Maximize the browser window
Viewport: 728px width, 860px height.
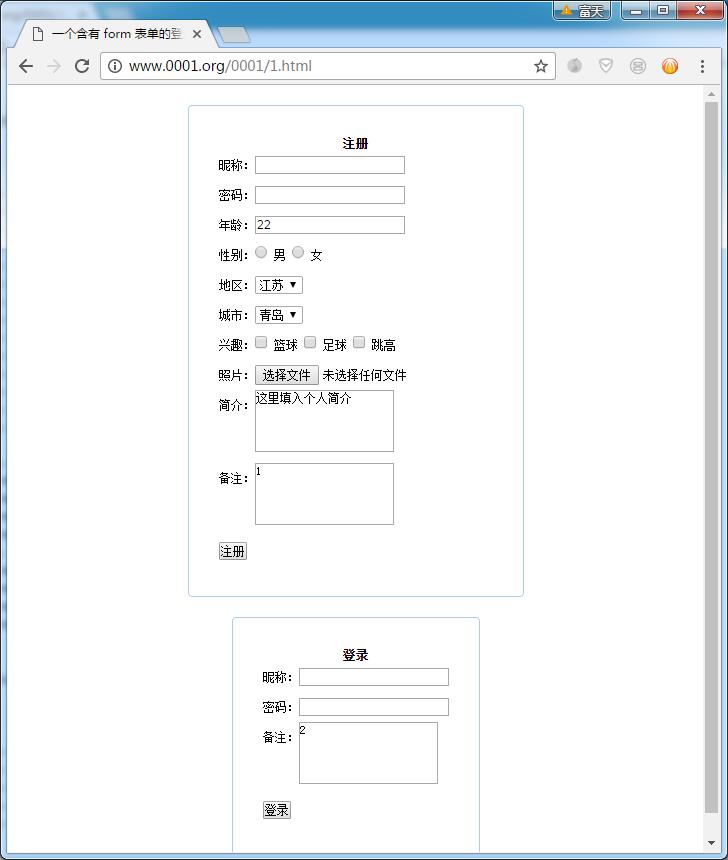[663, 10]
